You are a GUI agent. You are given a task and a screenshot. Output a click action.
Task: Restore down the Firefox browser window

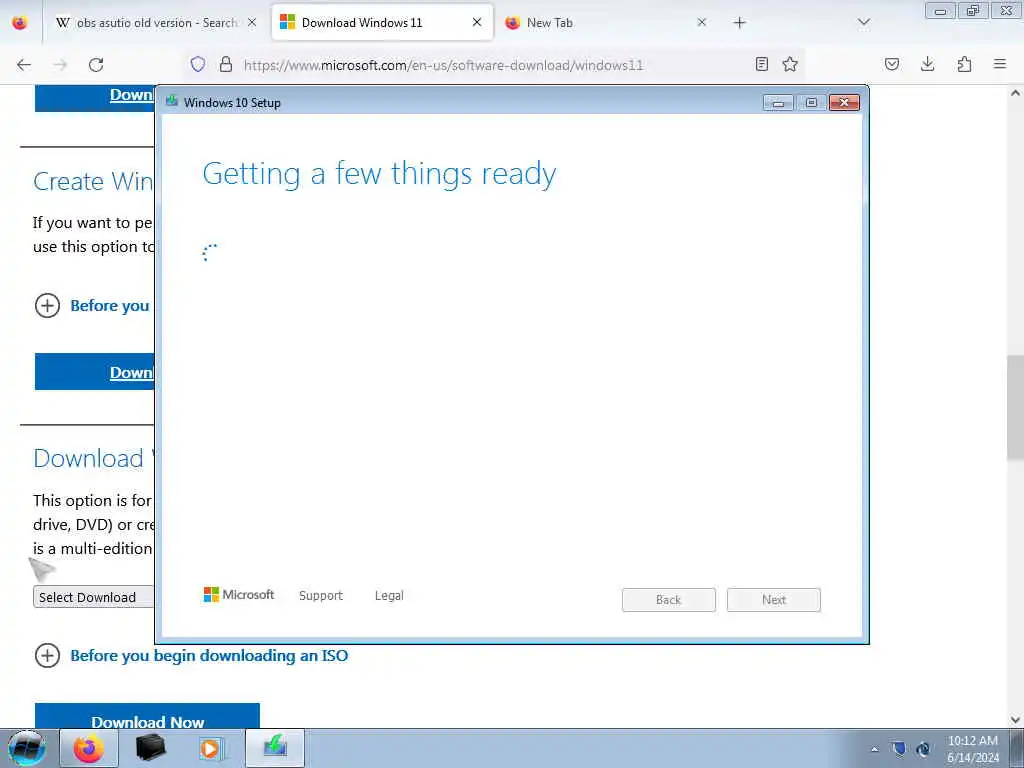(973, 10)
